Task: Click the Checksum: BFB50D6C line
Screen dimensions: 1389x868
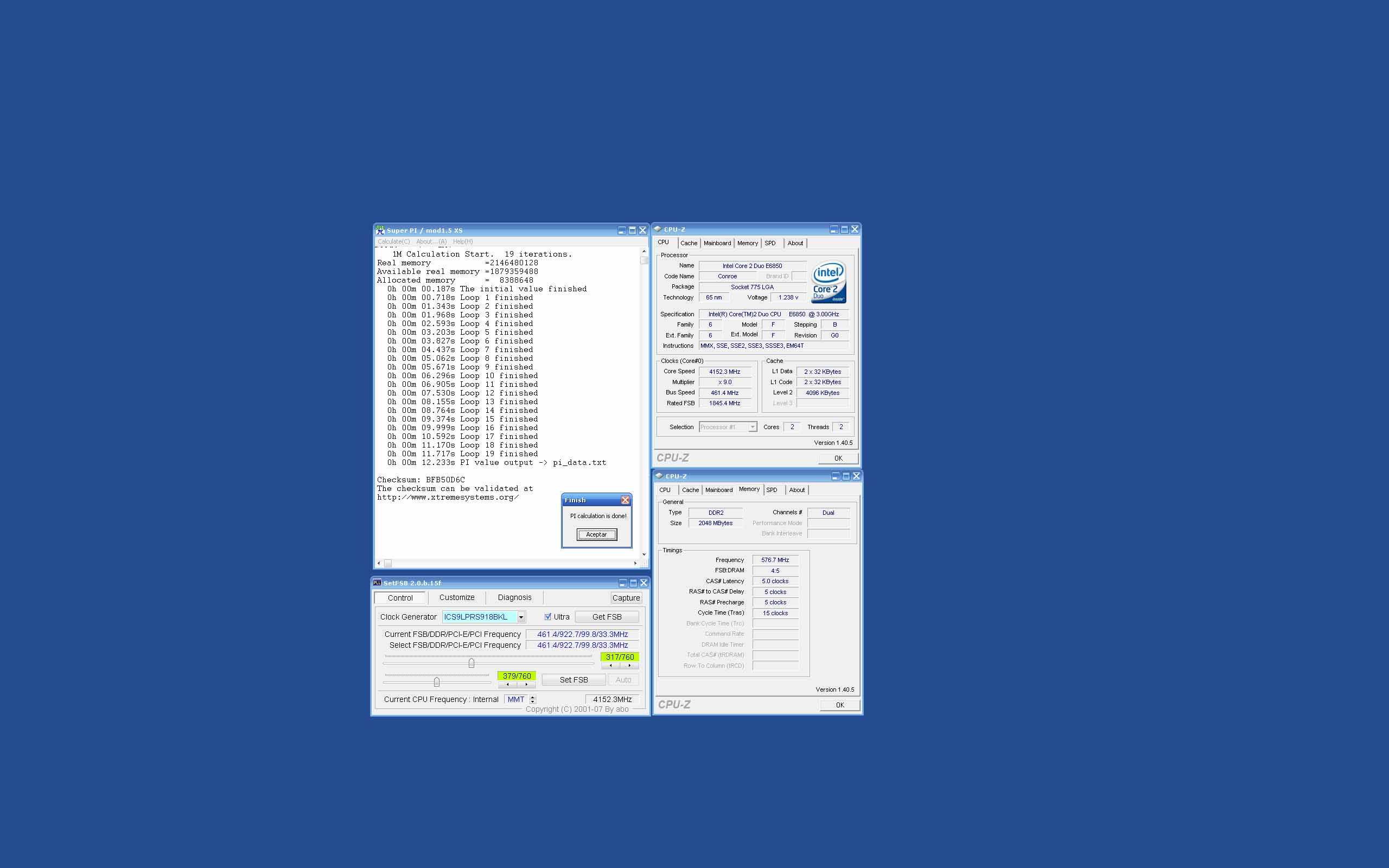Action: 420,480
